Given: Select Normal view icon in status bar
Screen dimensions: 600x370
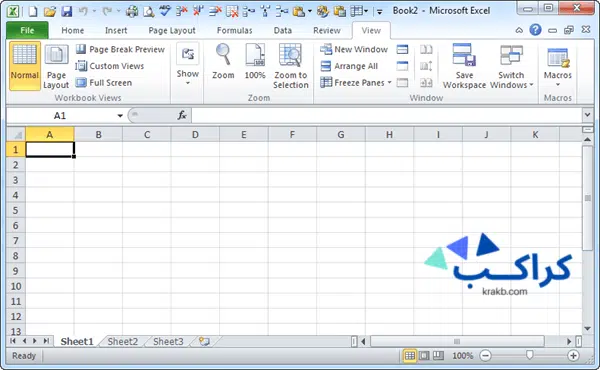Looking at the screenshot, I should [409, 356].
